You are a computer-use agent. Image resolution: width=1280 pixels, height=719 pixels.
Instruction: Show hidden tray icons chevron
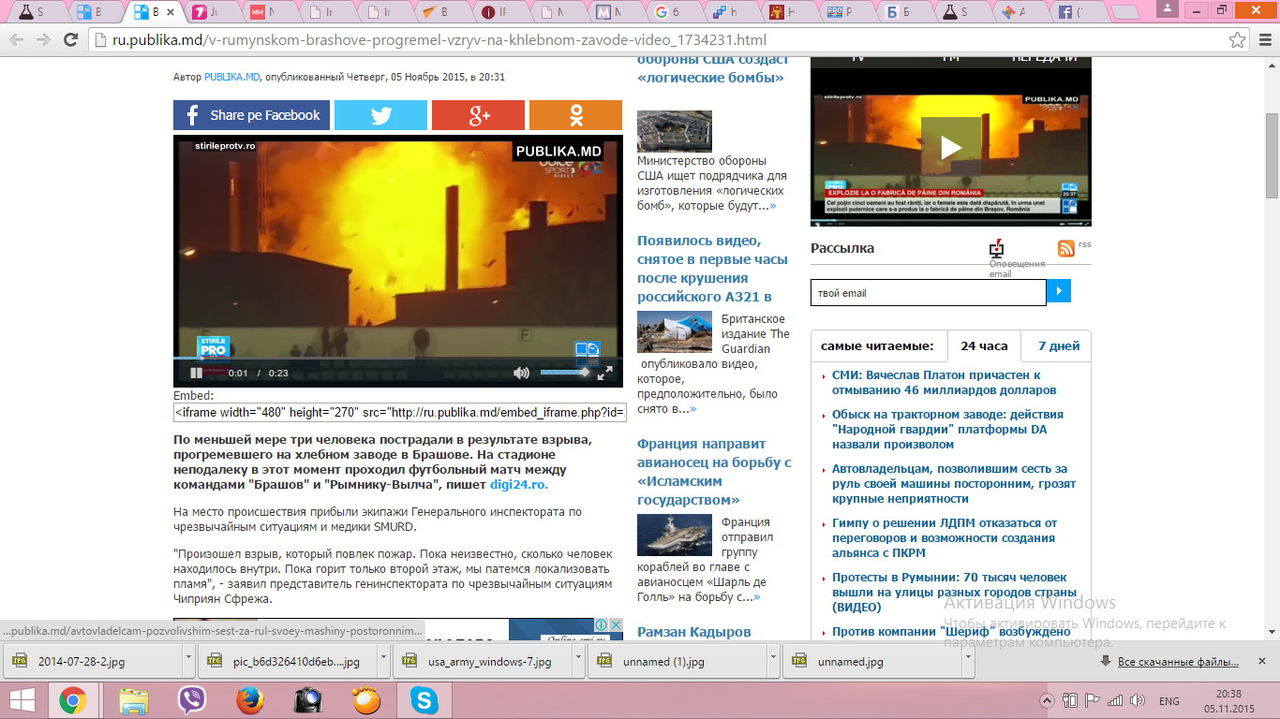[1047, 701]
